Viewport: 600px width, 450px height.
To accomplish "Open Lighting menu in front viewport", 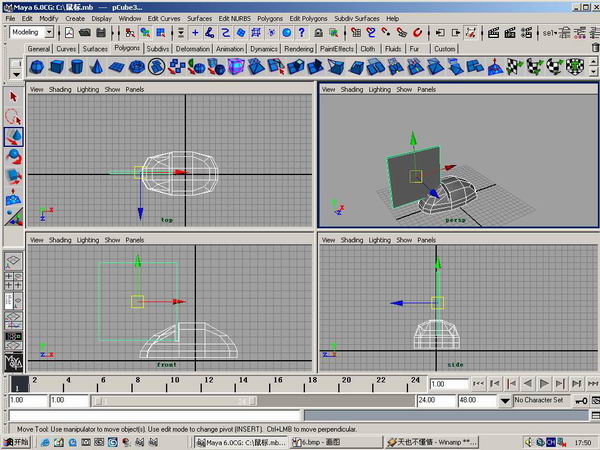I will click(x=88, y=240).
